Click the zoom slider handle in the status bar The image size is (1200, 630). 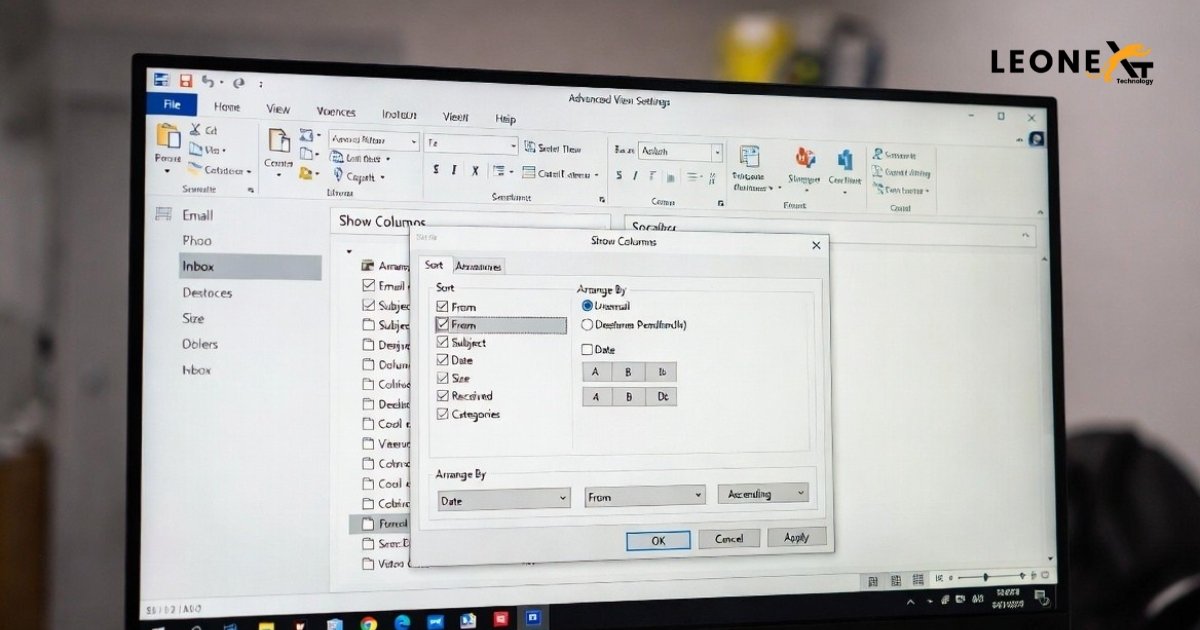coord(986,577)
